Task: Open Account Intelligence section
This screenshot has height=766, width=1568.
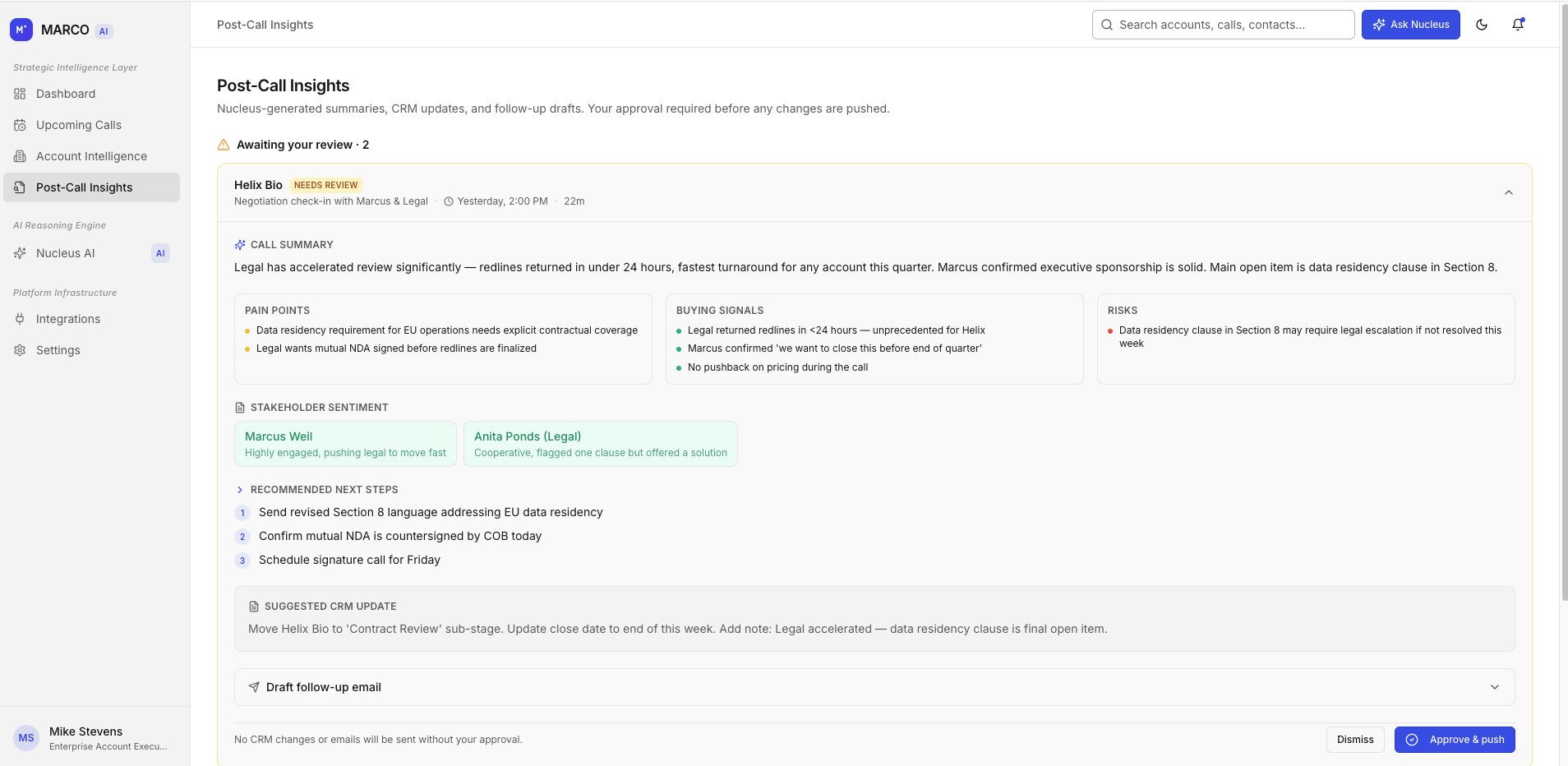Action: point(91,156)
